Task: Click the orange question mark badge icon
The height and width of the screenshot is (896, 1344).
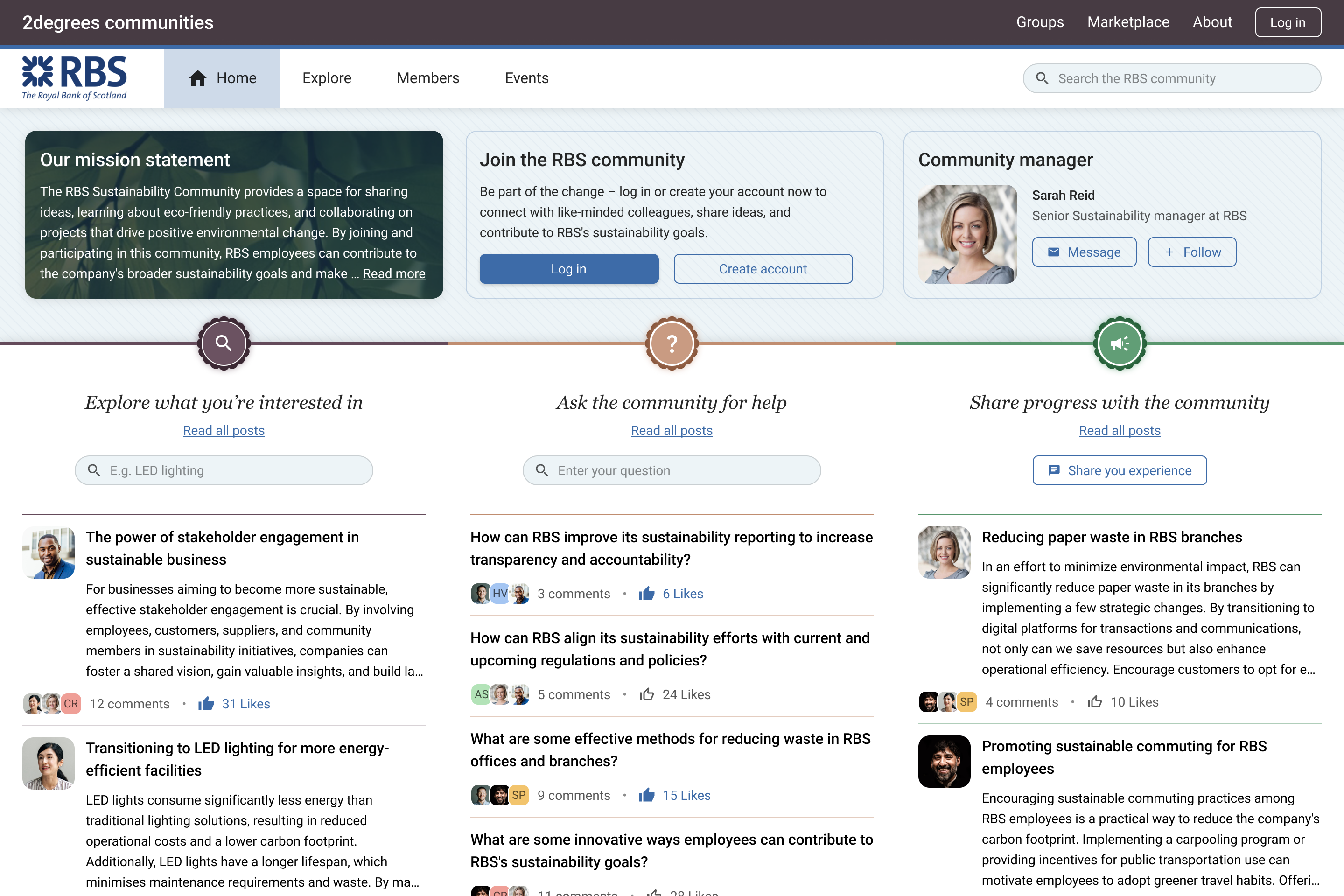Action: (x=672, y=343)
